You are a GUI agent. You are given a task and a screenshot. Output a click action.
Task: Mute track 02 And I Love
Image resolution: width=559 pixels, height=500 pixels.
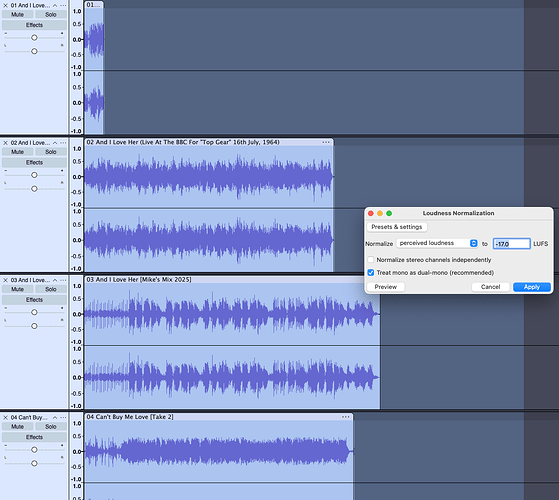tap(17, 152)
